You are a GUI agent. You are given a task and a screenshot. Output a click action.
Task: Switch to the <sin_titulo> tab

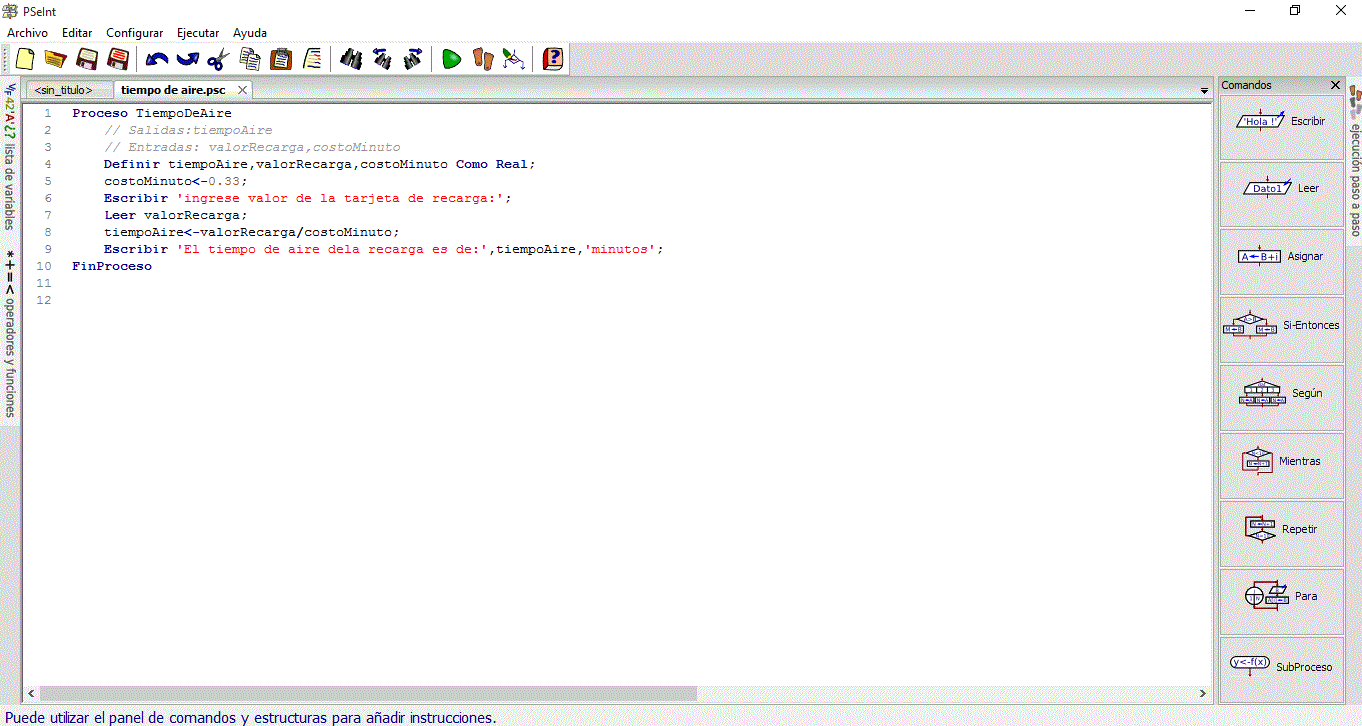point(63,90)
